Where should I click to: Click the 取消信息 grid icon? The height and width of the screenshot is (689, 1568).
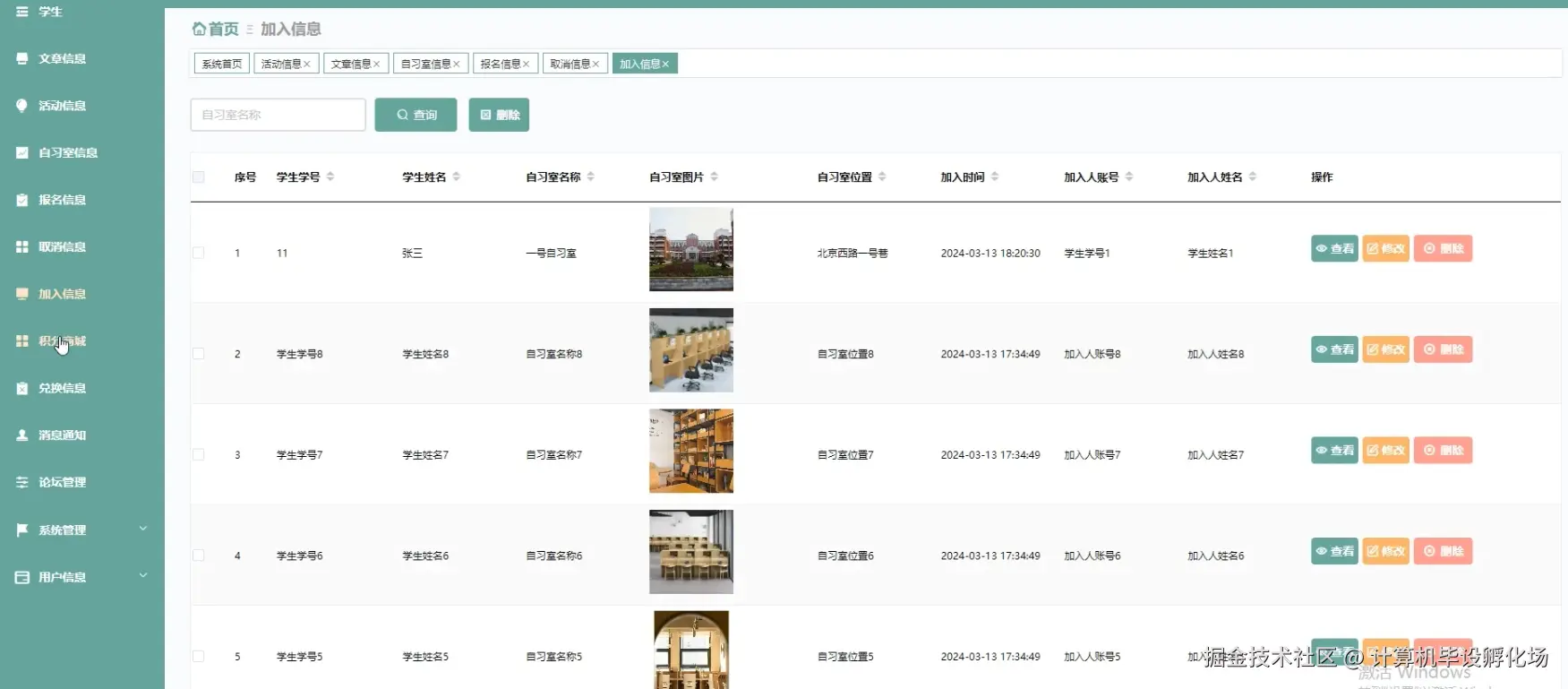point(21,246)
